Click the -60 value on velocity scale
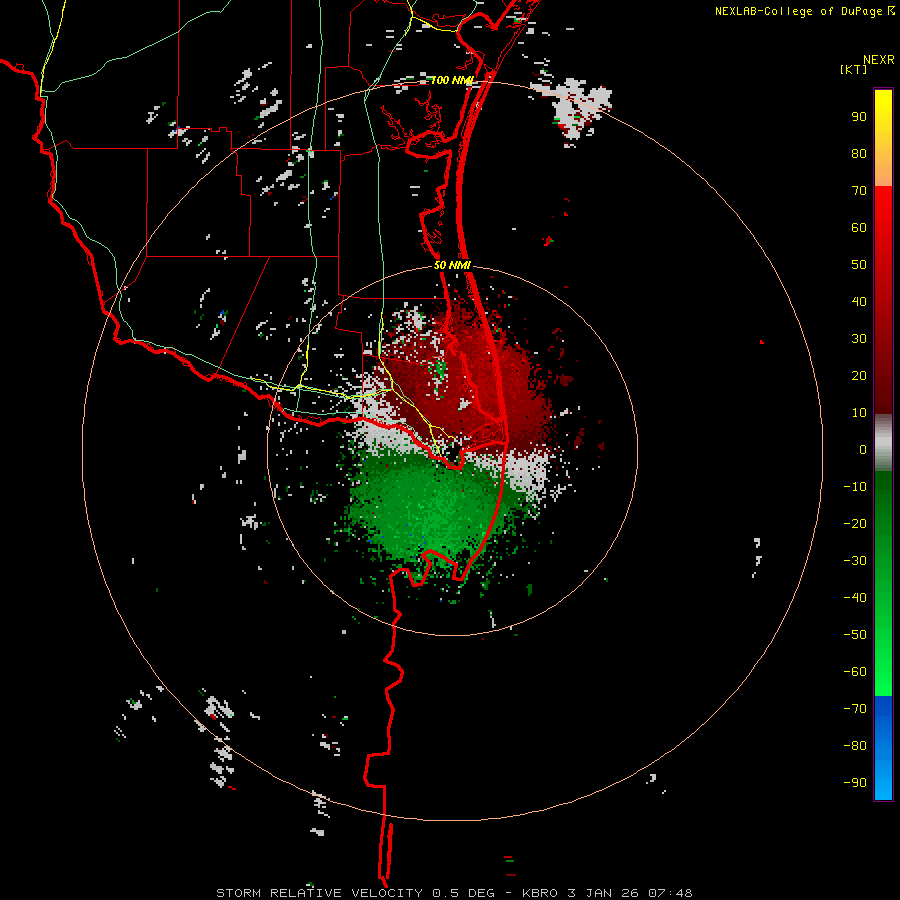The width and height of the screenshot is (900, 900). pos(855,672)
